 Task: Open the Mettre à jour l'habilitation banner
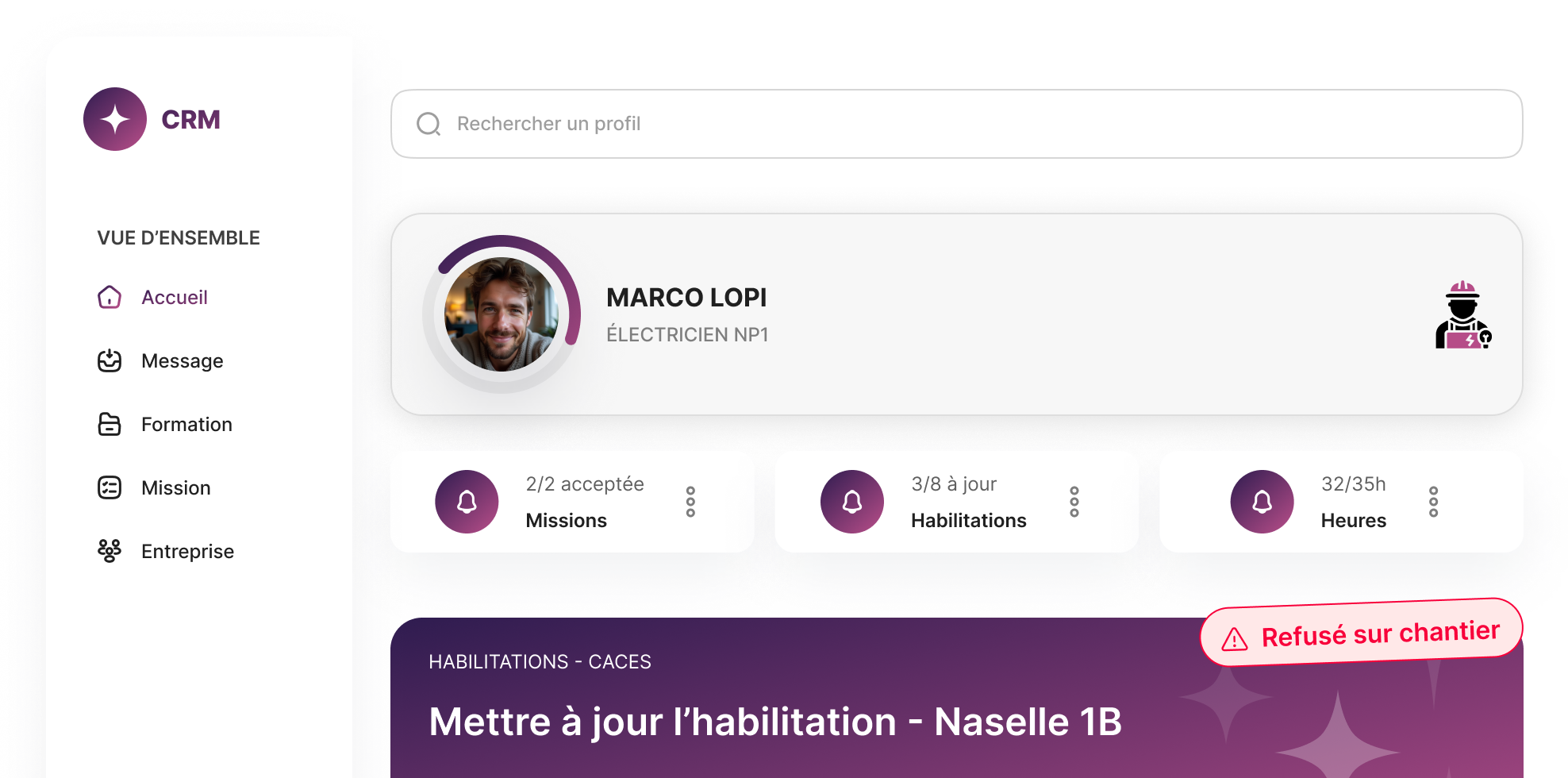click(x=774, y=721)
